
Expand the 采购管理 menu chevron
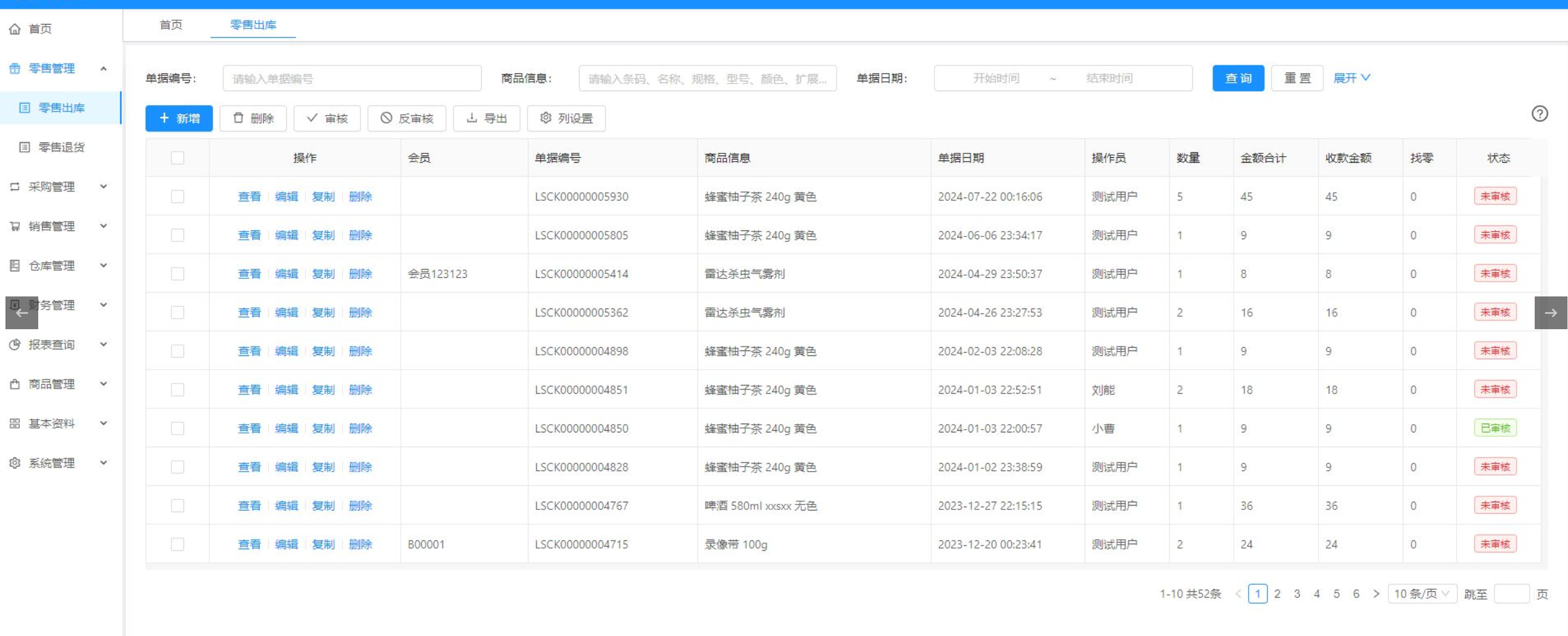point(103,187)
